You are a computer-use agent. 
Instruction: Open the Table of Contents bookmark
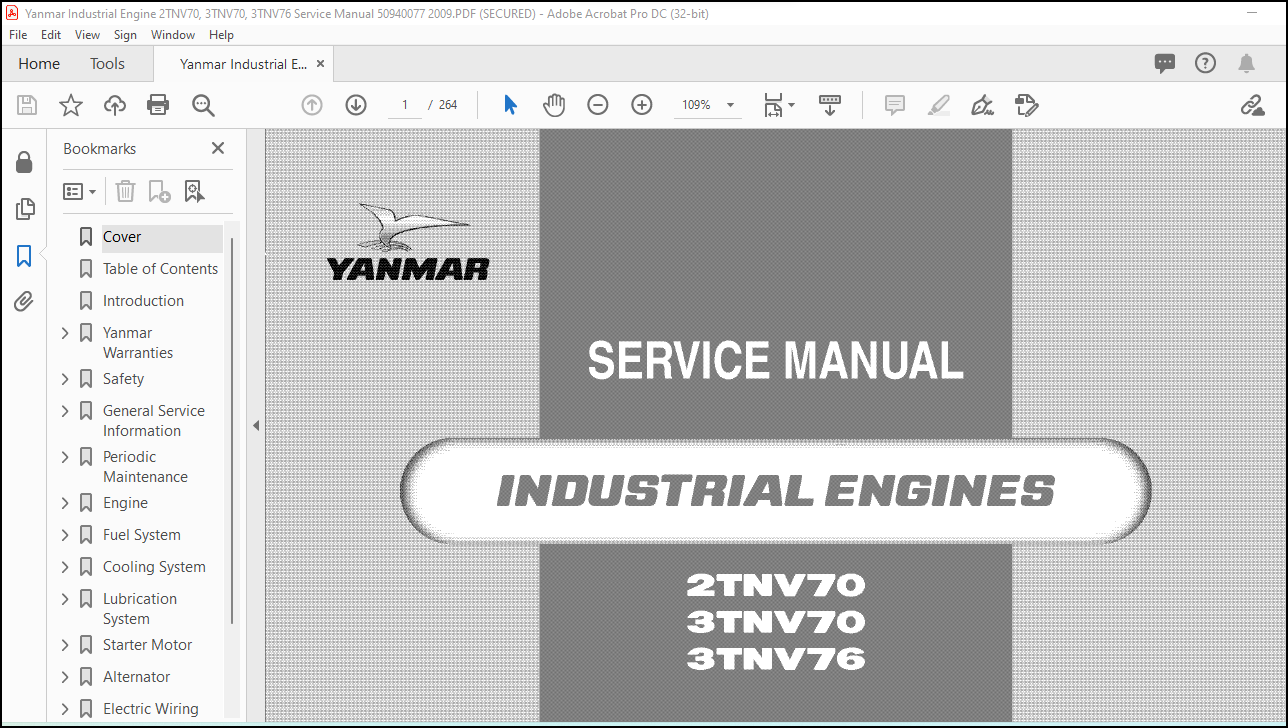[160, 269]
